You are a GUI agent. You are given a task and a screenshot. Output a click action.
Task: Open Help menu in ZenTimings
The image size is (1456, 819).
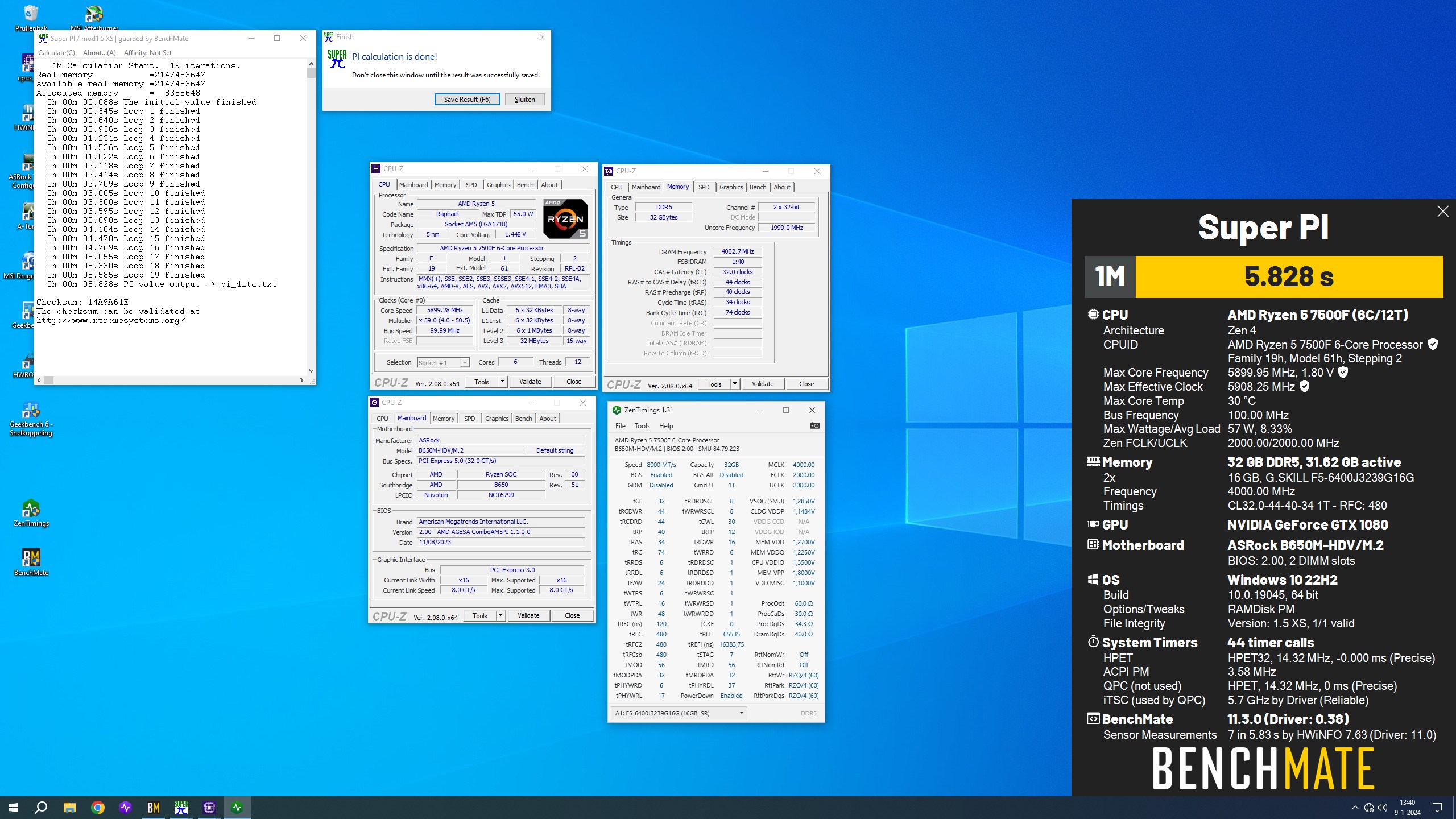click(x=665, y=426)
